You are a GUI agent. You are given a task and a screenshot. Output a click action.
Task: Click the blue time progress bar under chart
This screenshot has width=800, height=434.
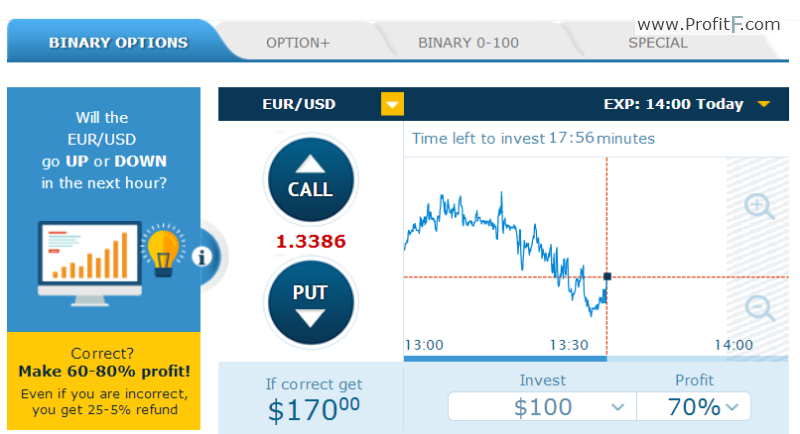pos(505,359)
